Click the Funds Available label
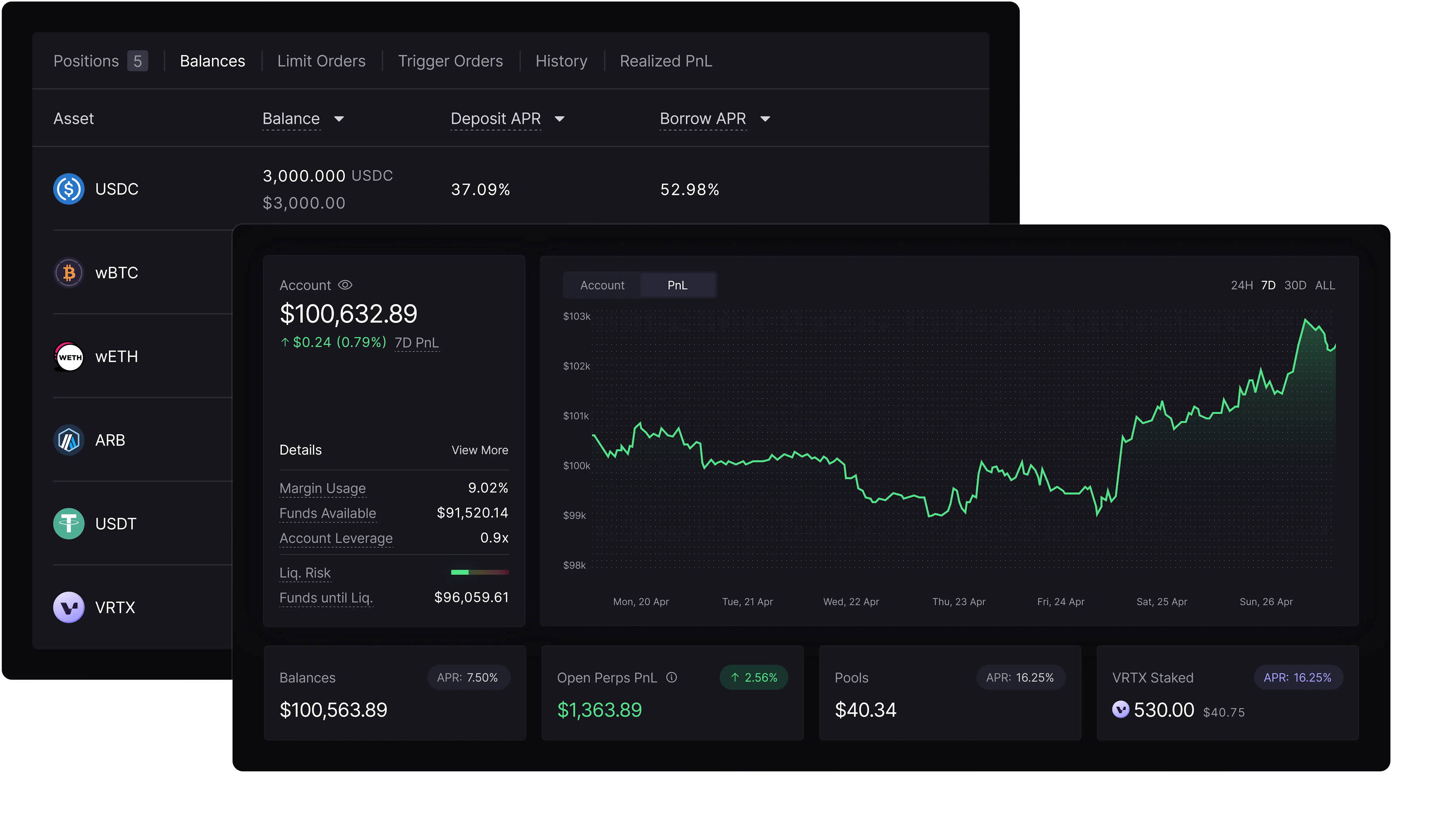1456x829 pixels. point(327,513)
